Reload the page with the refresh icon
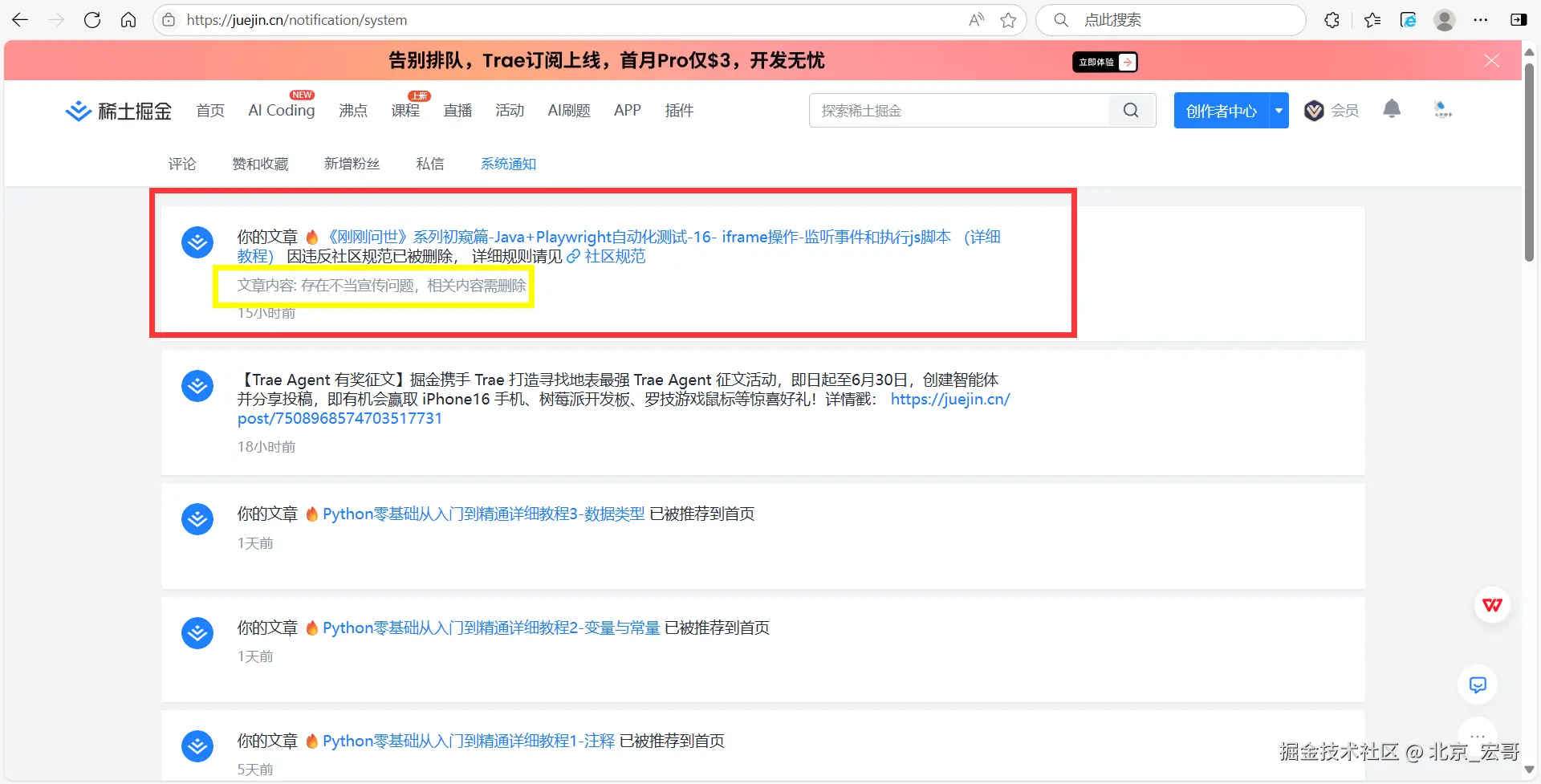Viewport: 1541px width, 784px height. [x=92, y=20]
